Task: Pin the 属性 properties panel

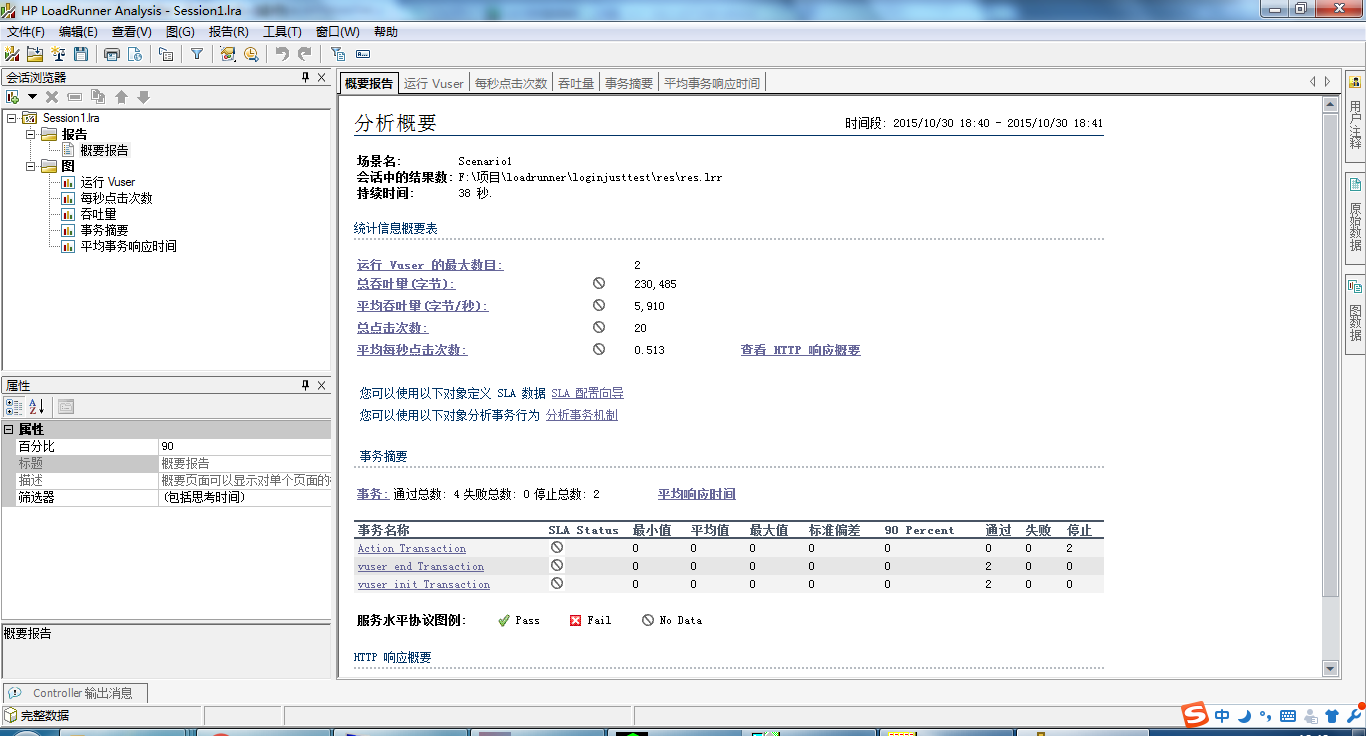Action: coord(306,385)
